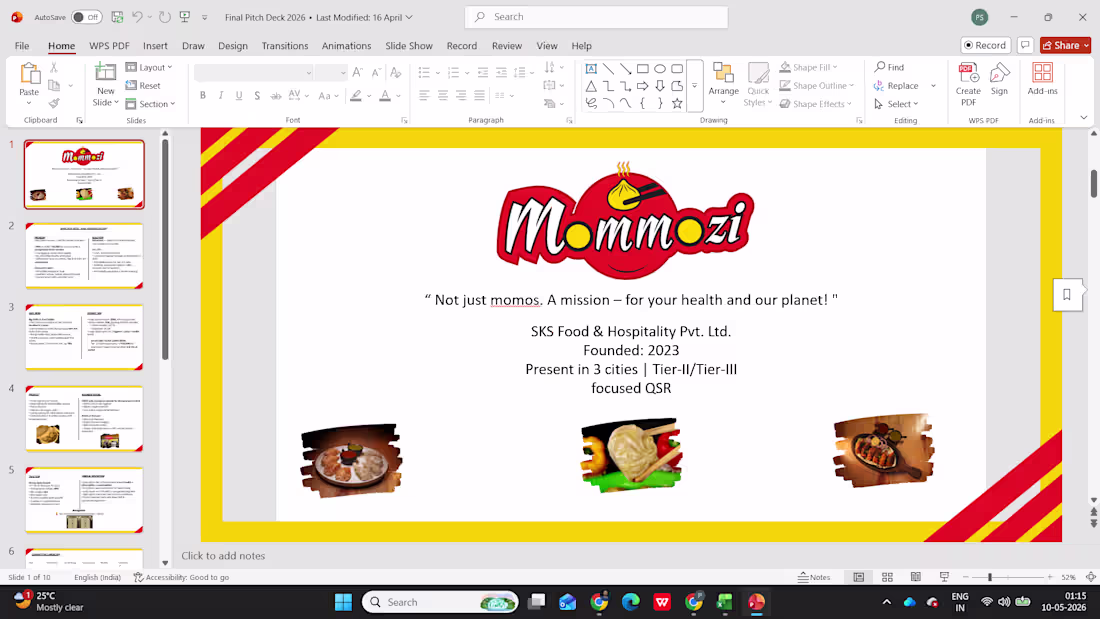The width and height of the screenshot is (1100, 619).
Task: Toggle text Shadow formatting
Action: pyautogui.click(x=257, y=95)
